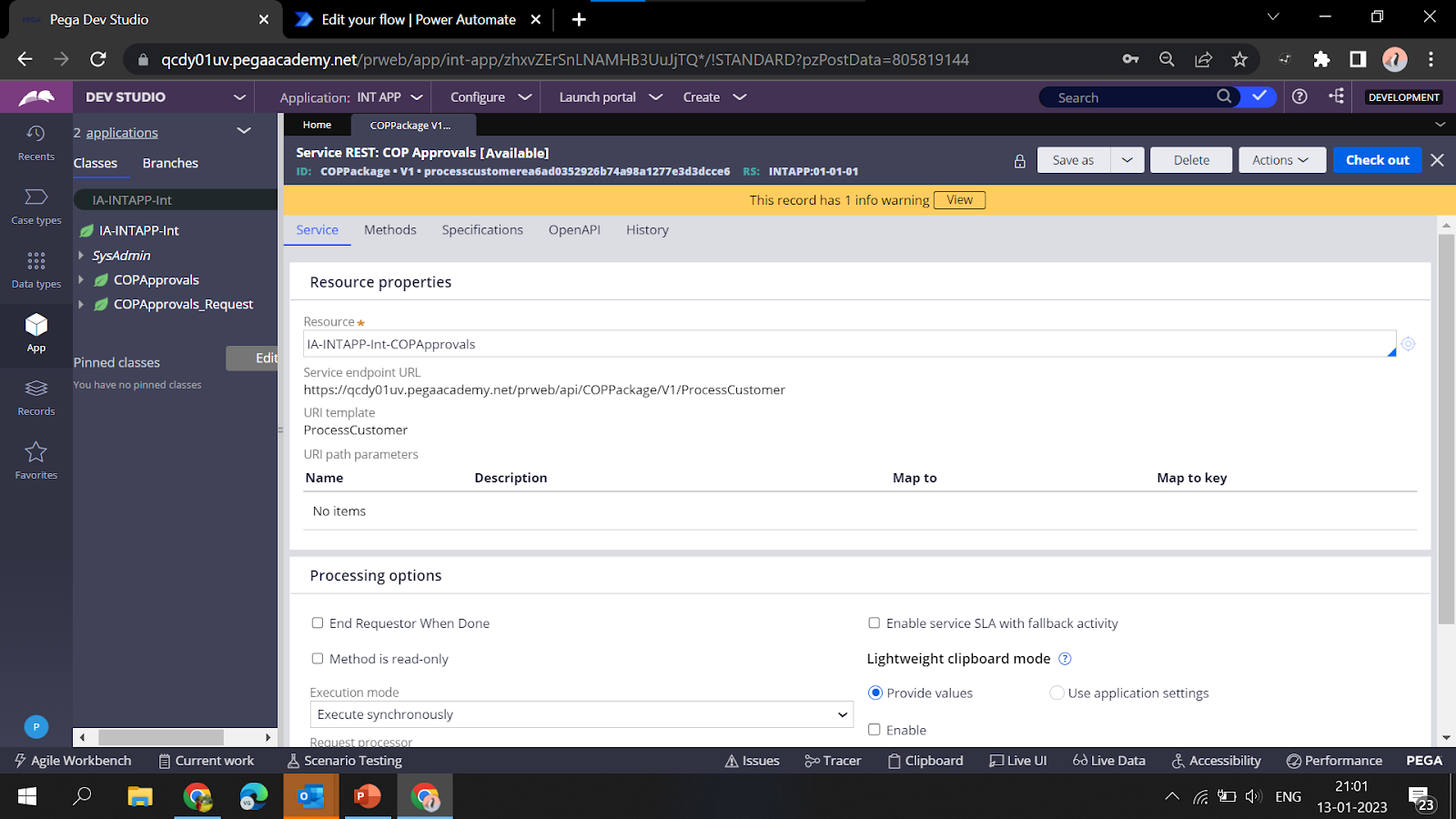1456x819 pixels.
Task: Open the Case types sidebar panel
Action: point(35,207)
